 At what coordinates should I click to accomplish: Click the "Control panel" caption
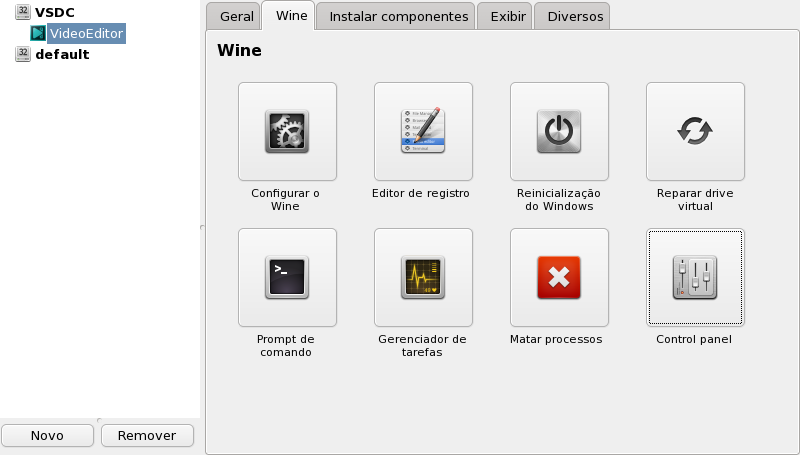(694, 339)
